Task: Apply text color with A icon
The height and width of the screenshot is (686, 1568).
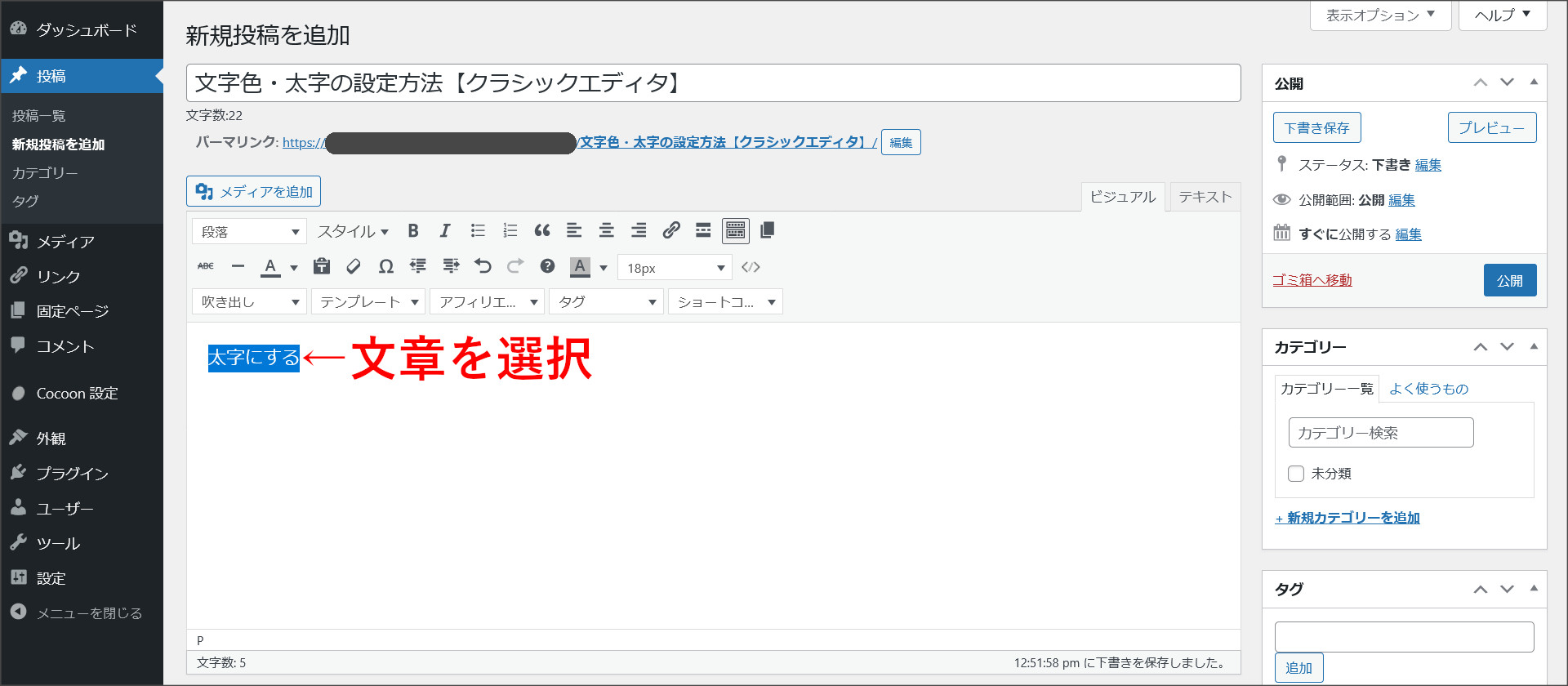Action: [270, 266]
